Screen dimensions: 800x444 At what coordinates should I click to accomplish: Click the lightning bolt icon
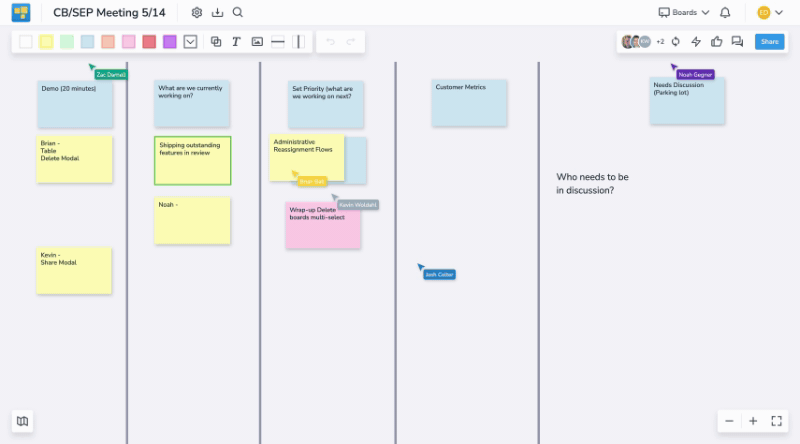coord(697,42)
